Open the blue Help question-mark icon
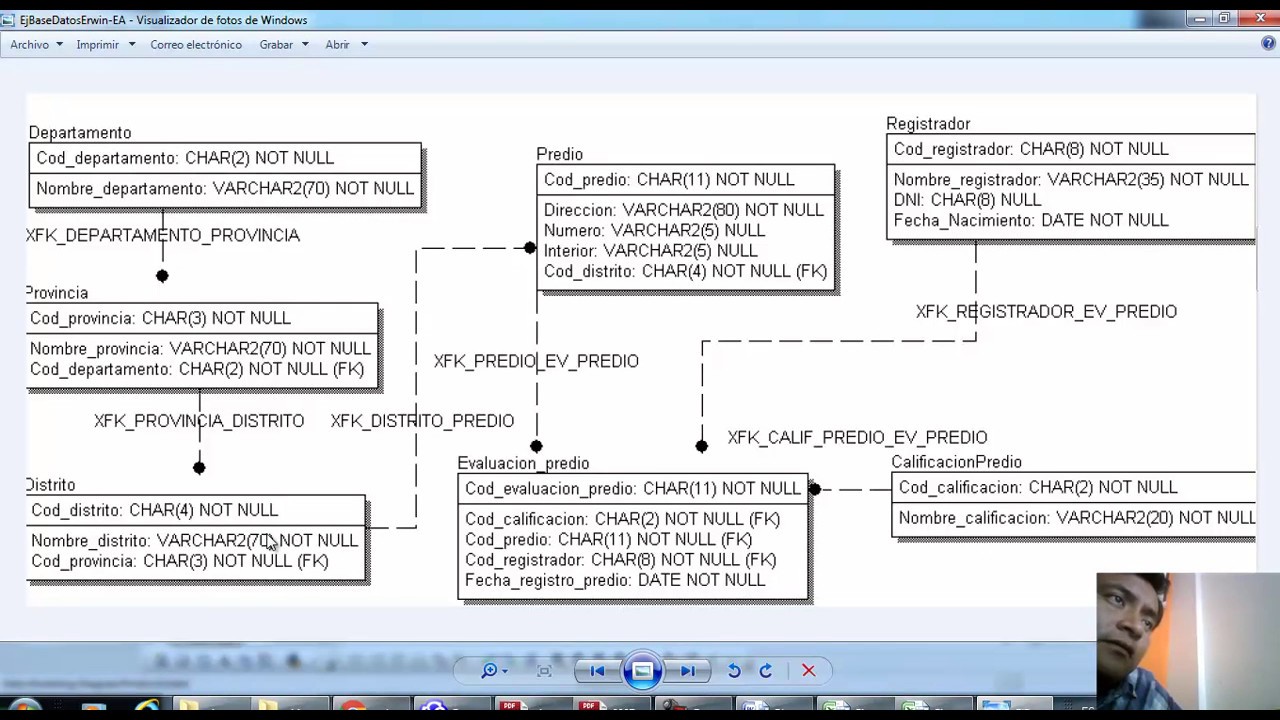The height and width of the screenshot is (720, 1280). 1268,44
